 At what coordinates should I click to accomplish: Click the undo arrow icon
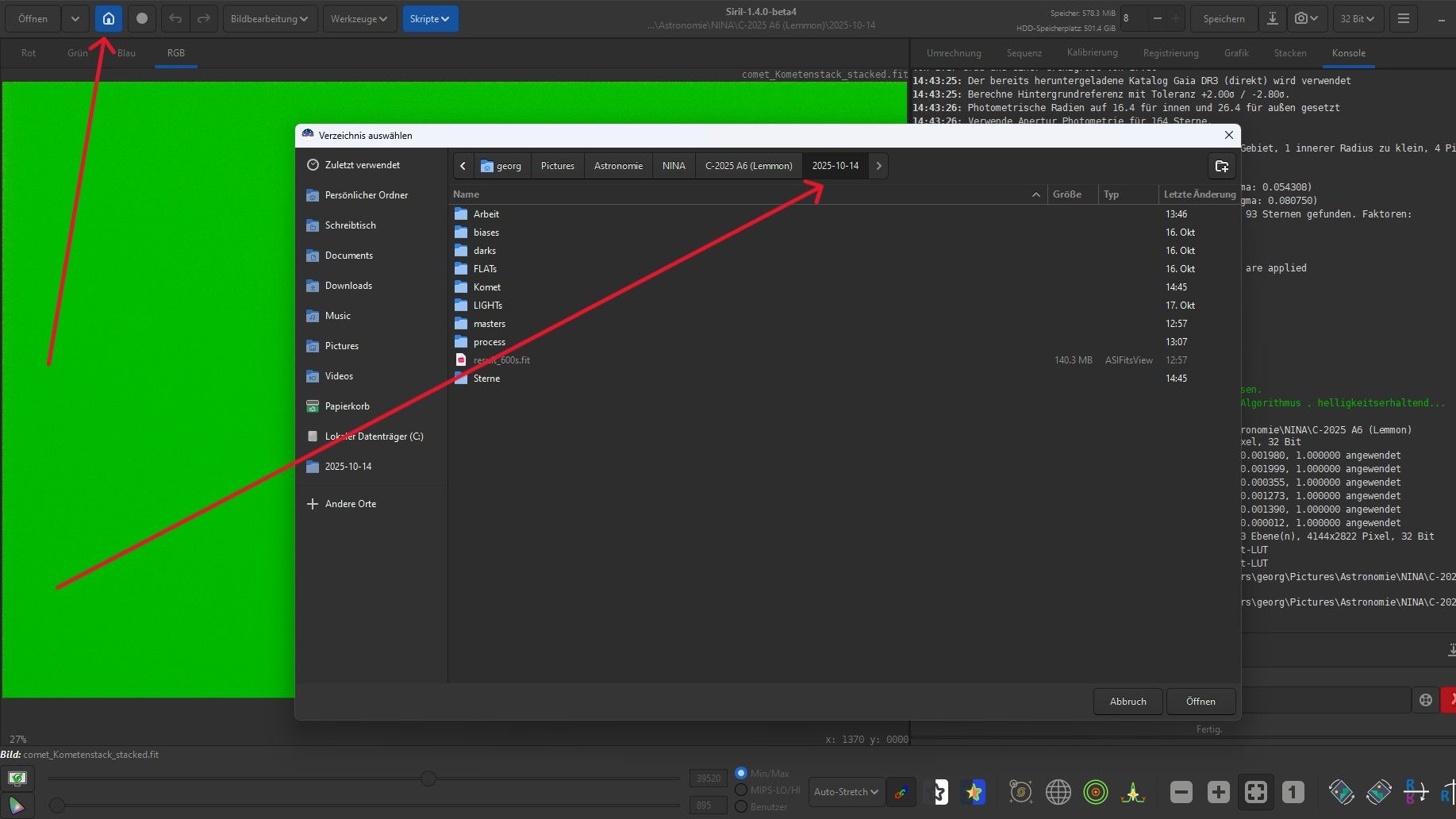175,18
